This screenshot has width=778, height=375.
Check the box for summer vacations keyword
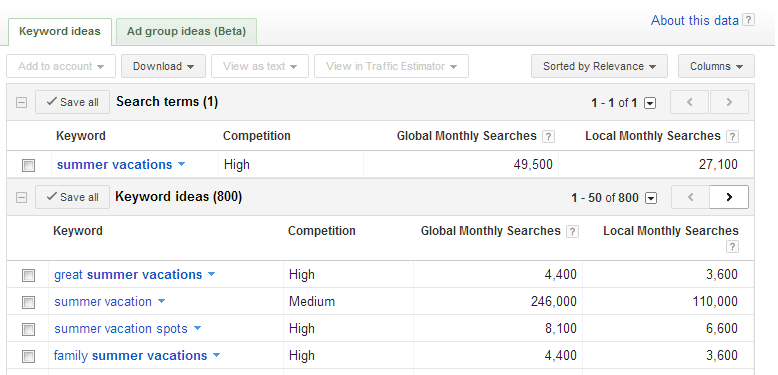(x=28, y=165)
